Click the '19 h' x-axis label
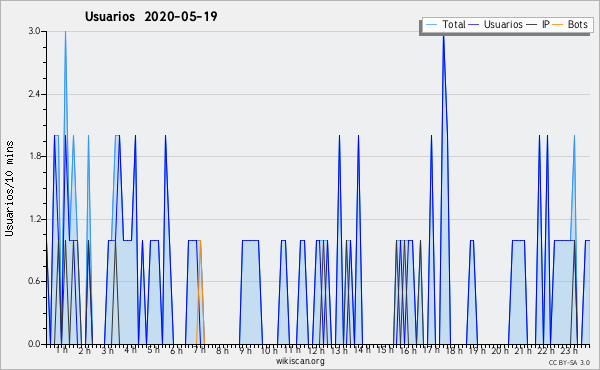The width and height of the screenshot is (600, 370). click(477, 350)
